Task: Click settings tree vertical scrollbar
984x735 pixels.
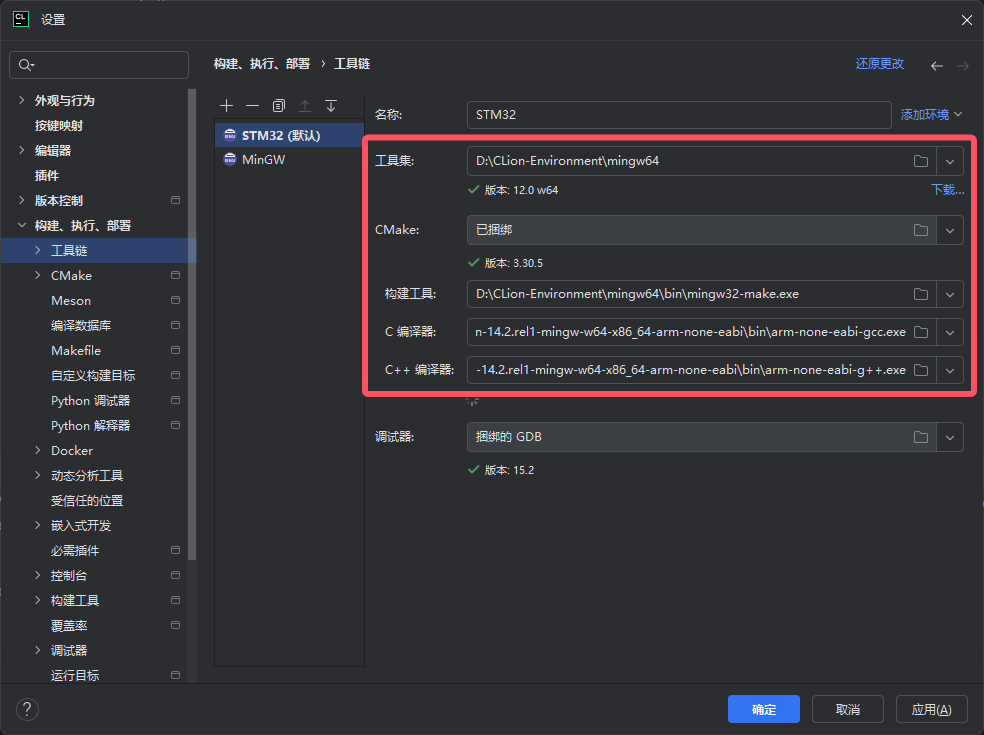Action: point(192,324)
